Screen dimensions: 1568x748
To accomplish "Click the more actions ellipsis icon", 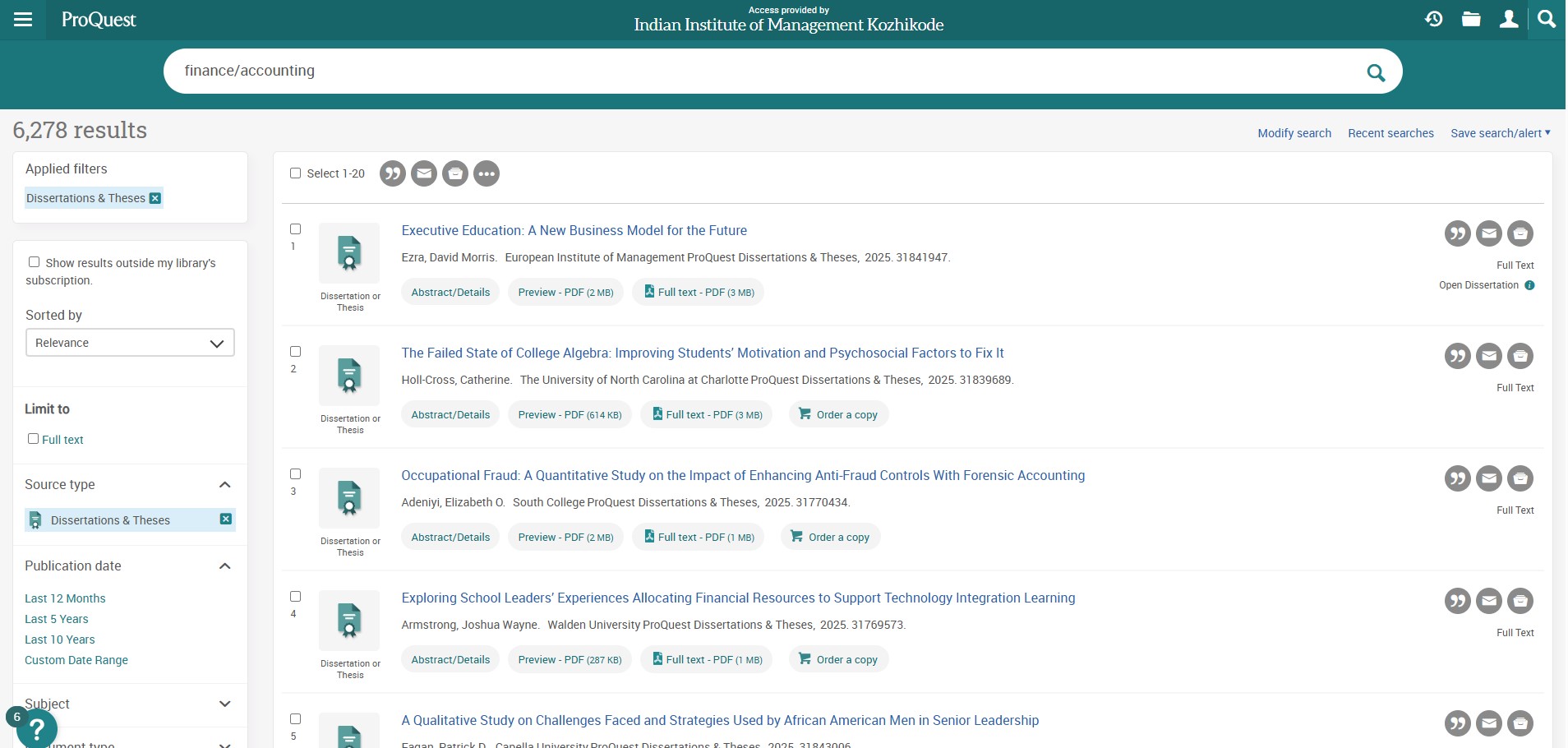I will (x=487, y=173).
